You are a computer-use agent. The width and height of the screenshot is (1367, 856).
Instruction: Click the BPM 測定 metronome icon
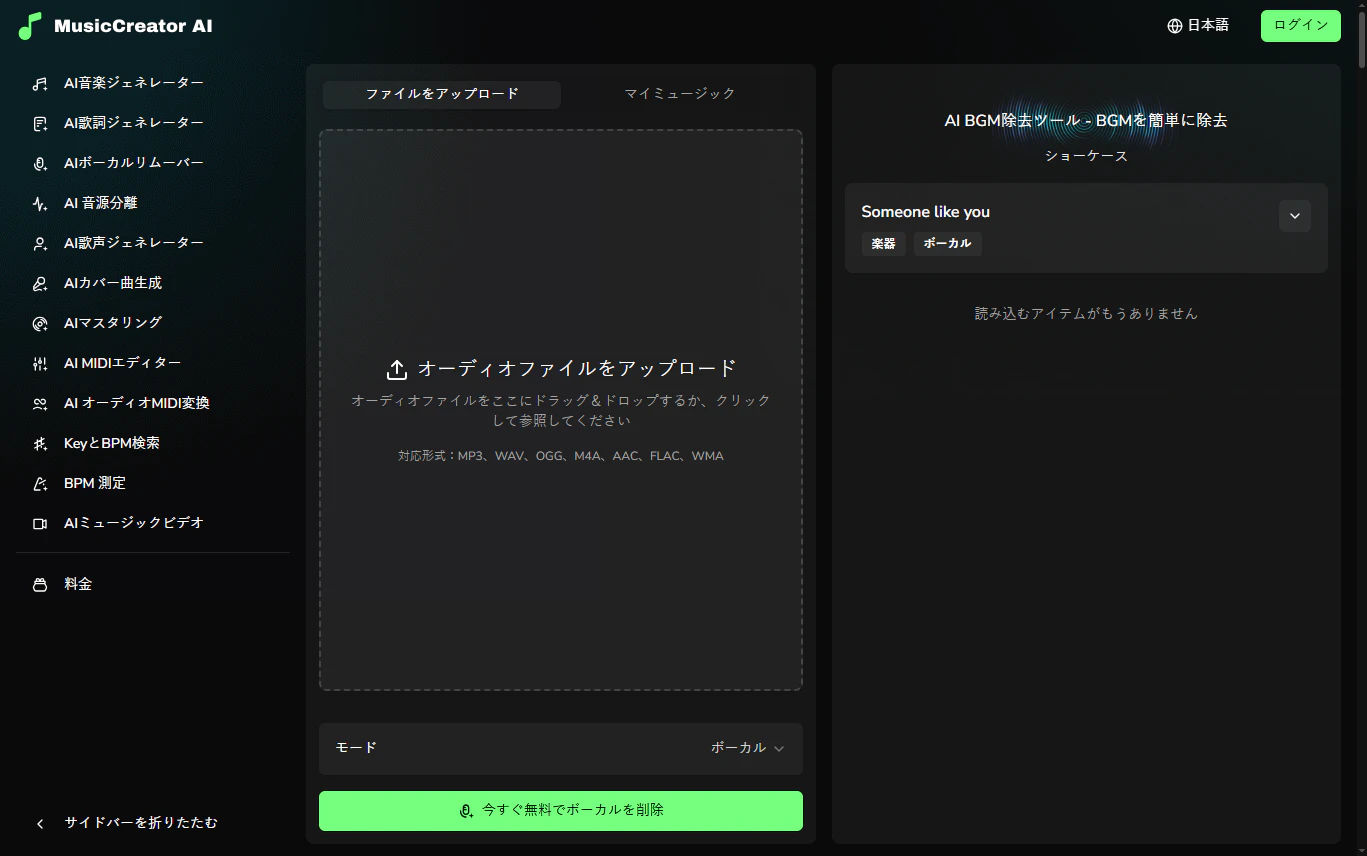click(40, 484)
